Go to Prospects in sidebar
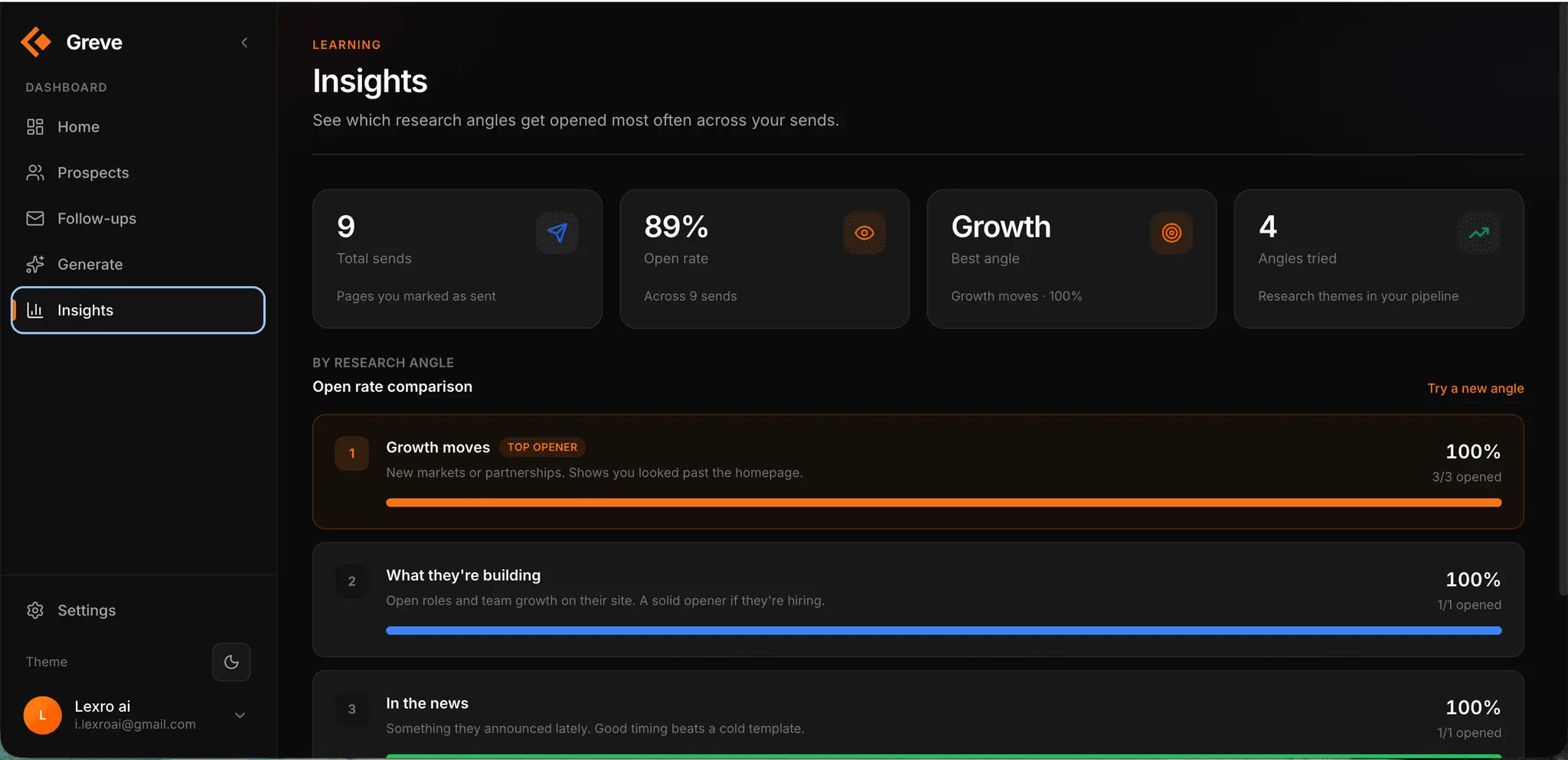The height and width of the screenshot is (760, 1568). click(x=138, y=173)
